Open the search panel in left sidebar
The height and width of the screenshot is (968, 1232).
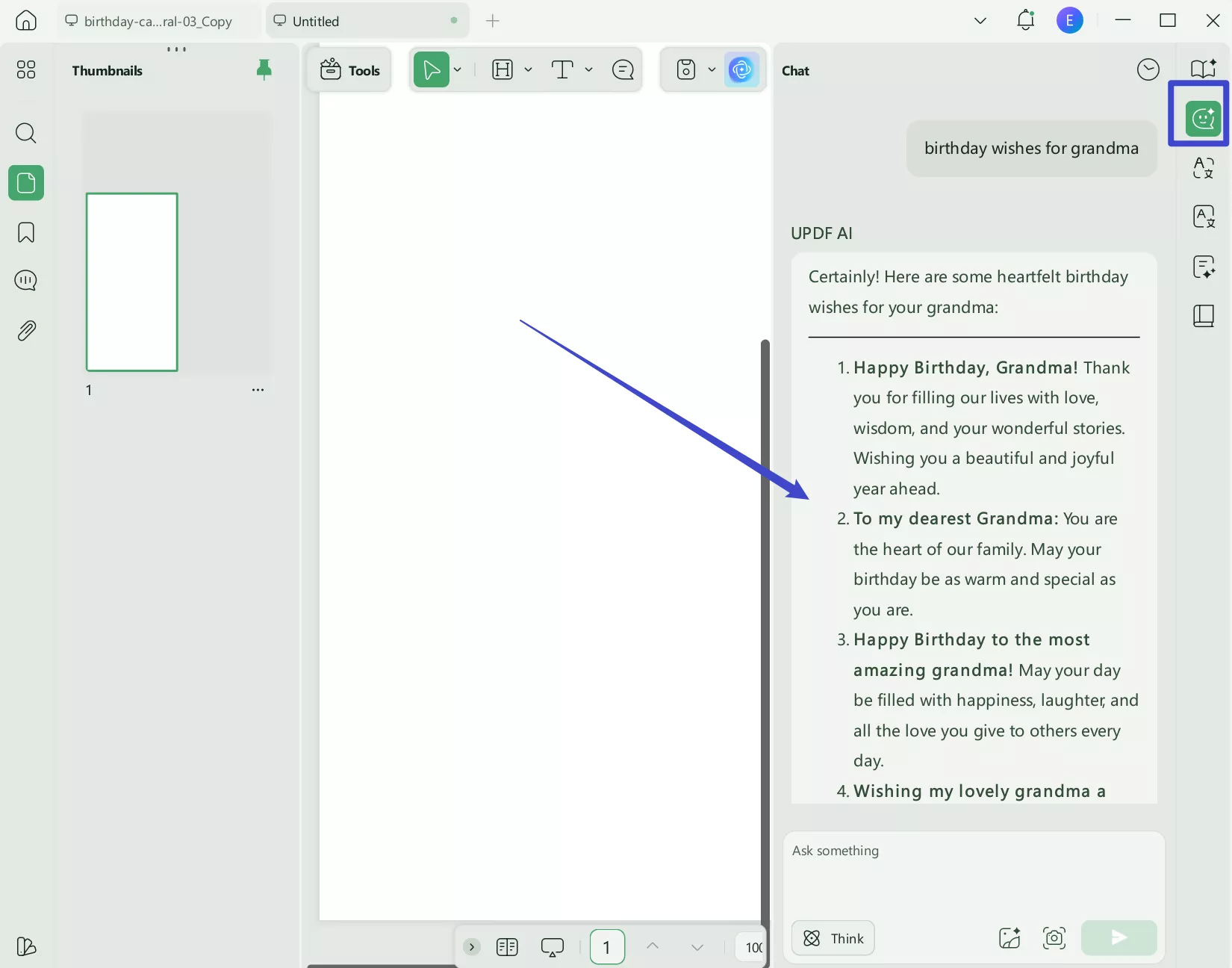[x=26, y=134]
